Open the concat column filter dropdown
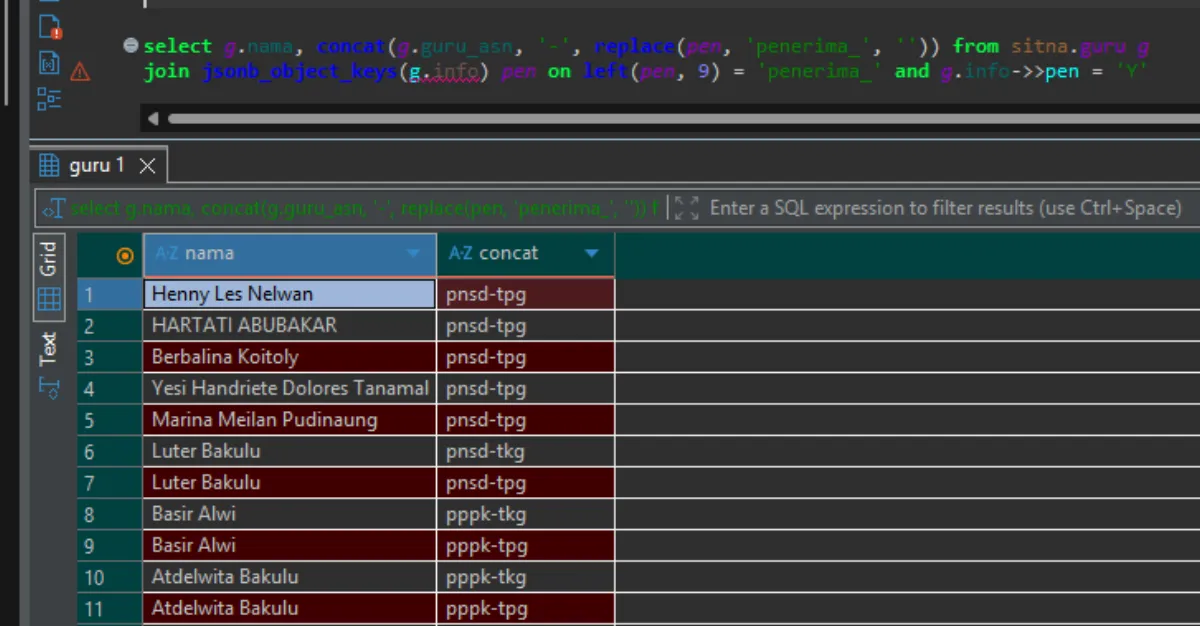 [x=591, y=254]
